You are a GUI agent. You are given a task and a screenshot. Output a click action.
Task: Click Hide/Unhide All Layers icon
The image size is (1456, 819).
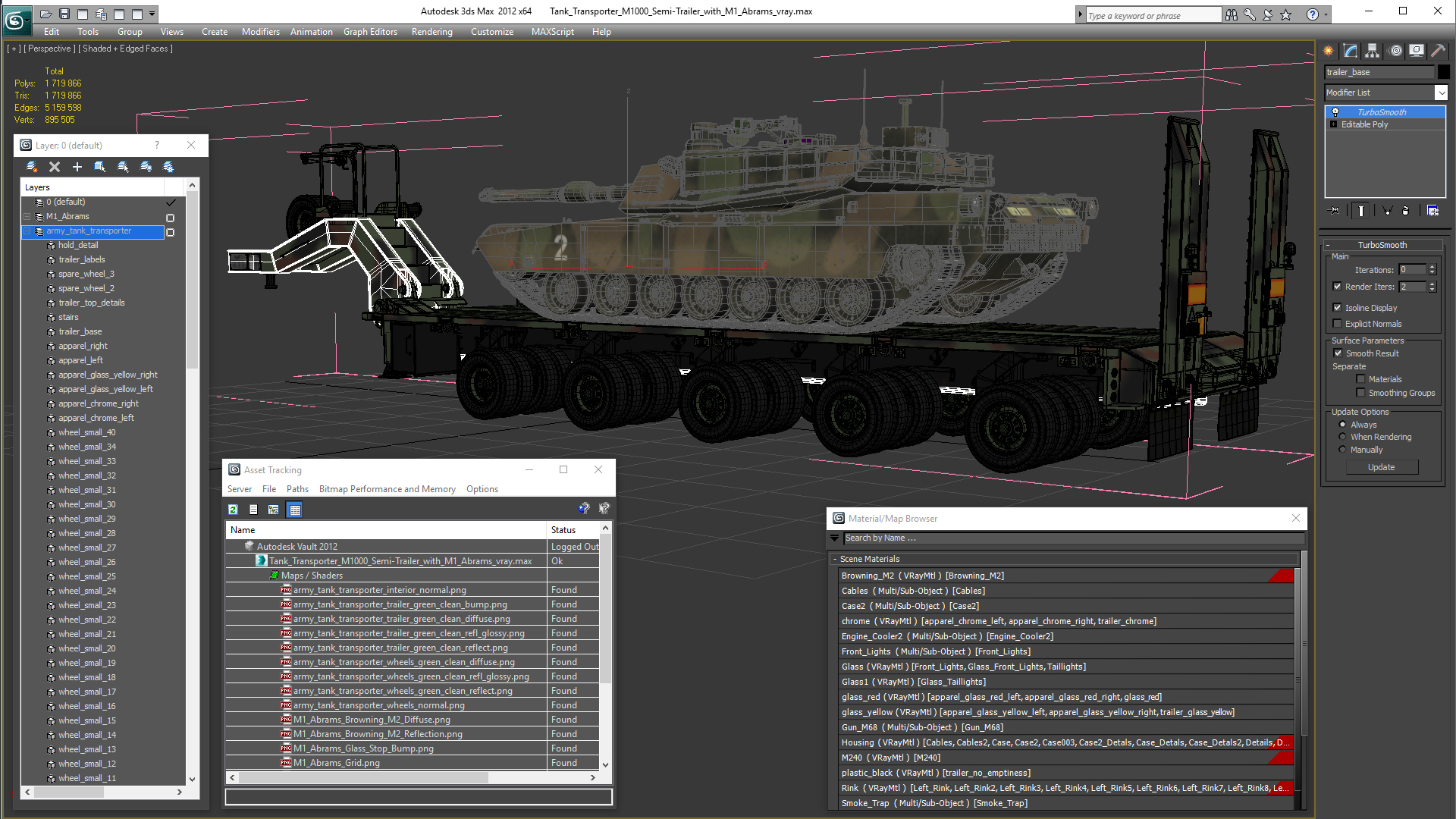(x=146, y=167)
